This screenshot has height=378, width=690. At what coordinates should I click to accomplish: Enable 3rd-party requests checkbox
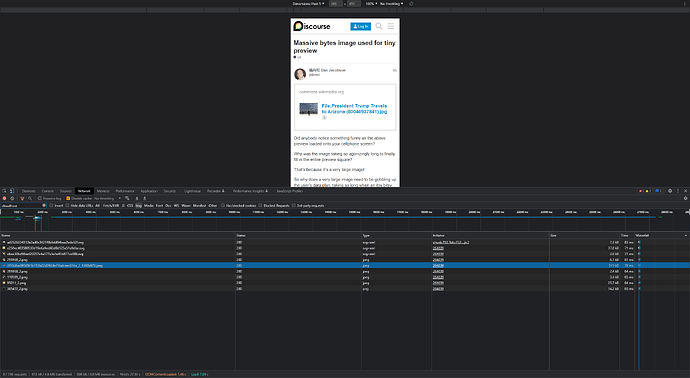pyautogui.click(x=294, y=206)
